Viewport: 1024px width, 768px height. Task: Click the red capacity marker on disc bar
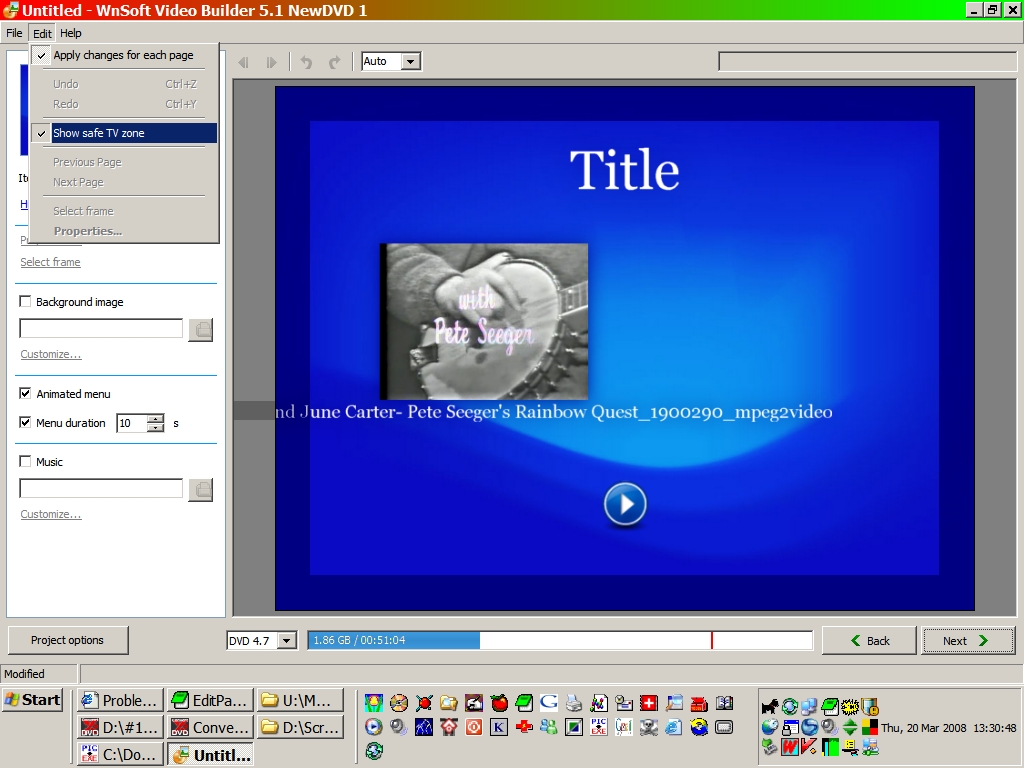coord(712,641)
